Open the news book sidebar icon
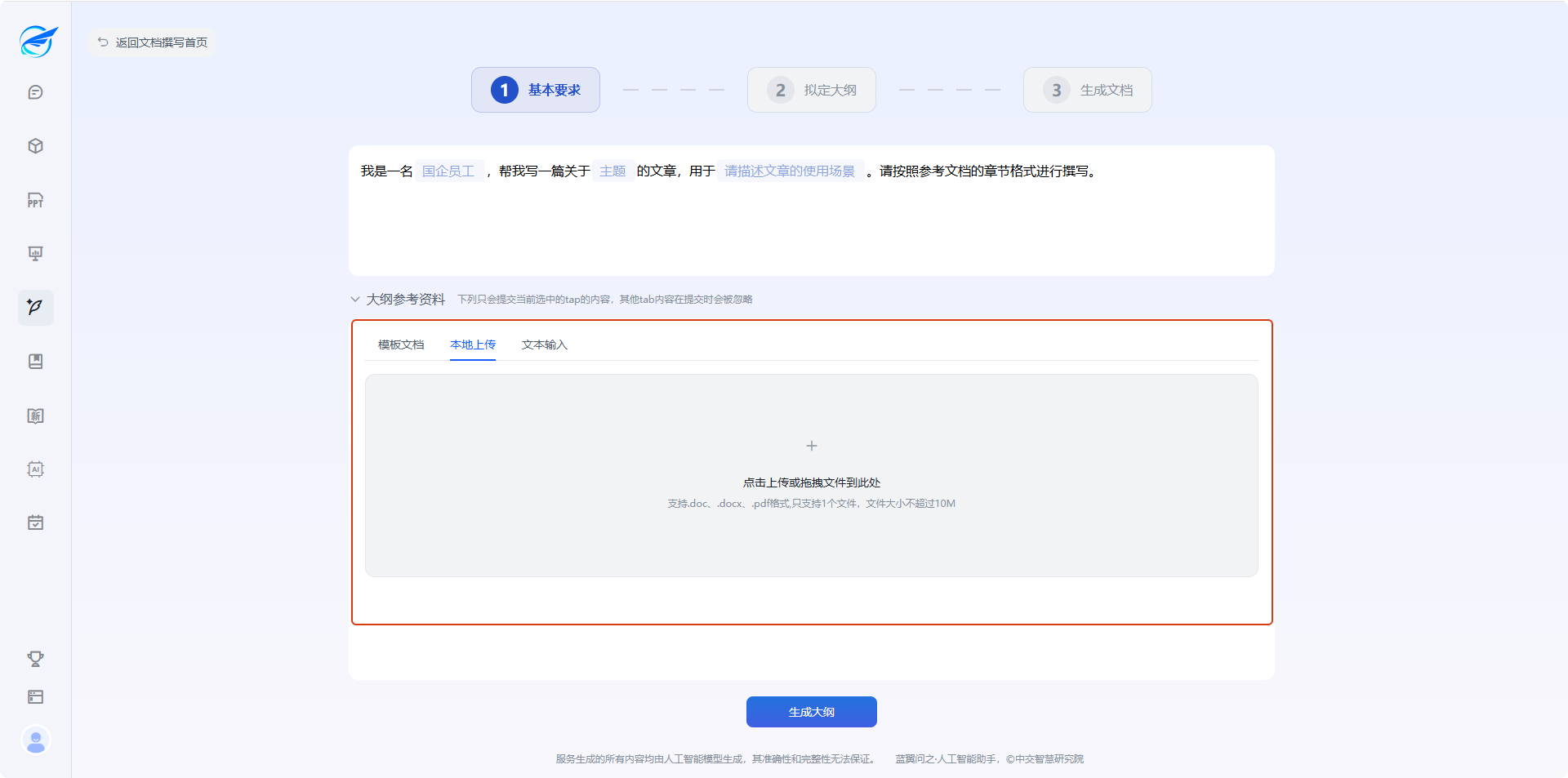This screenshot has width=1568, height=778. [x=35, y=416]
